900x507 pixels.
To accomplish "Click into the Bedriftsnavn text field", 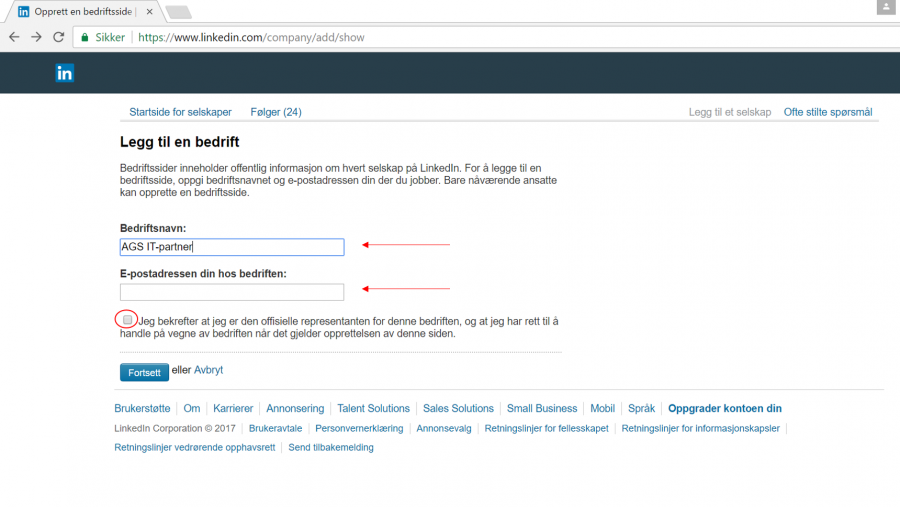I will 232,247.
